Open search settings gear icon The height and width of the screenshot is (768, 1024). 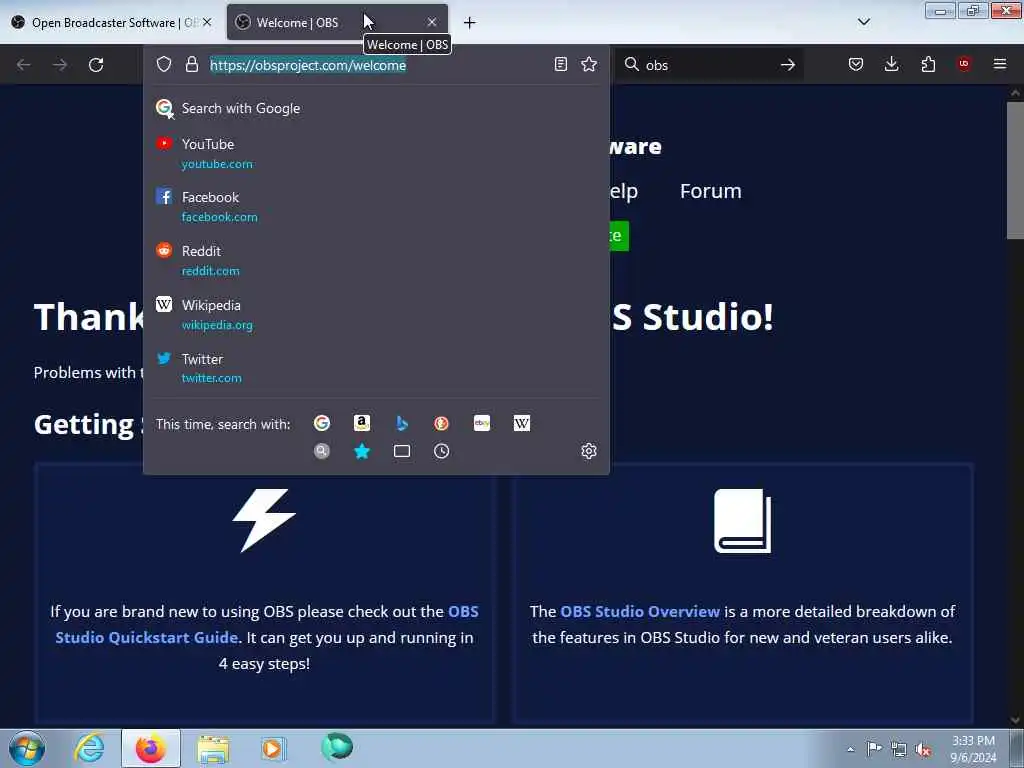pyautogui.click(x=589, y=451)
